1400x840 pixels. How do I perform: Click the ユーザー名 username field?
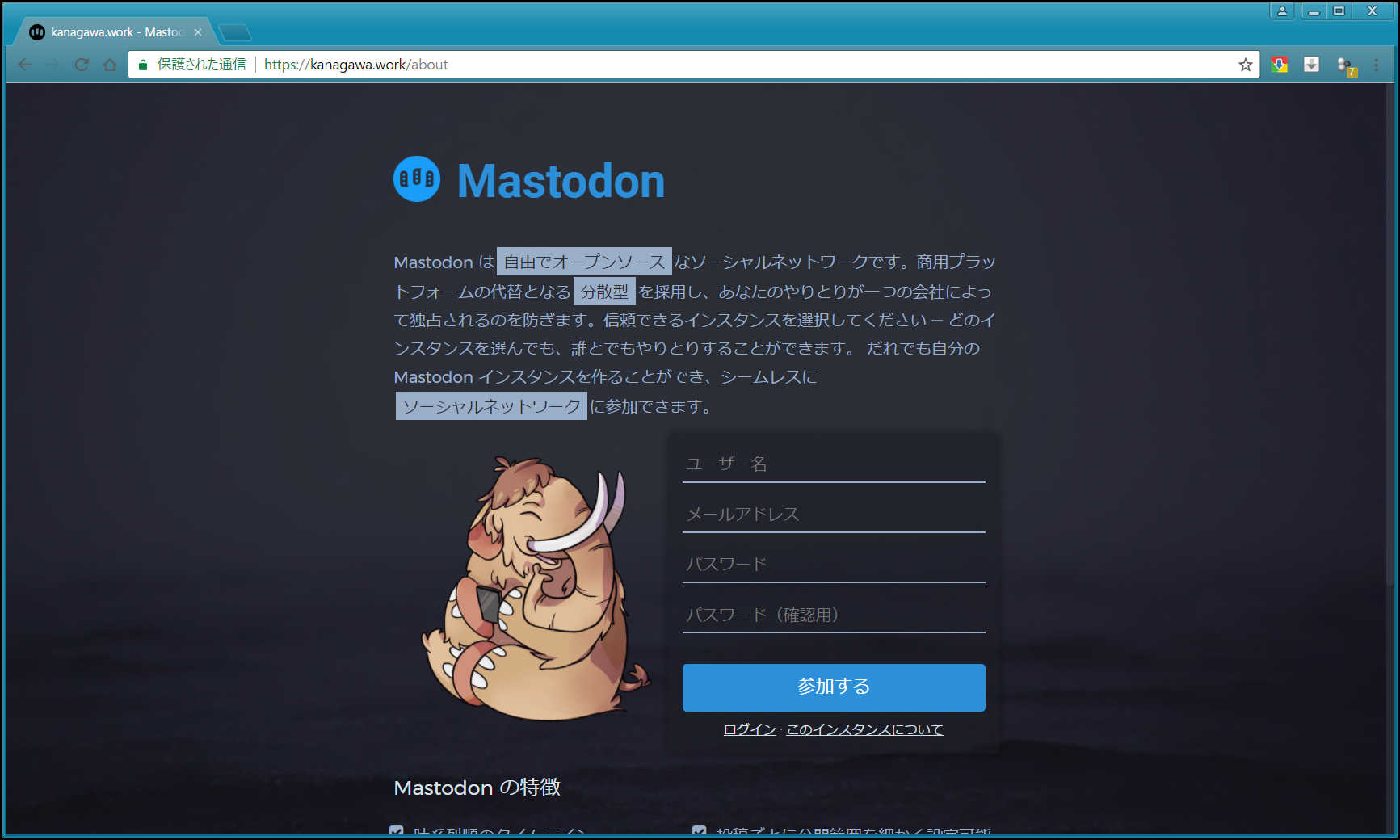833,464
